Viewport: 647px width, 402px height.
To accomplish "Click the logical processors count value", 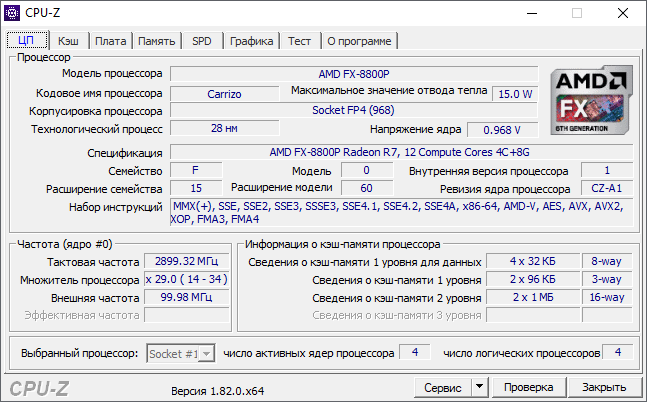I will point(618,352).
